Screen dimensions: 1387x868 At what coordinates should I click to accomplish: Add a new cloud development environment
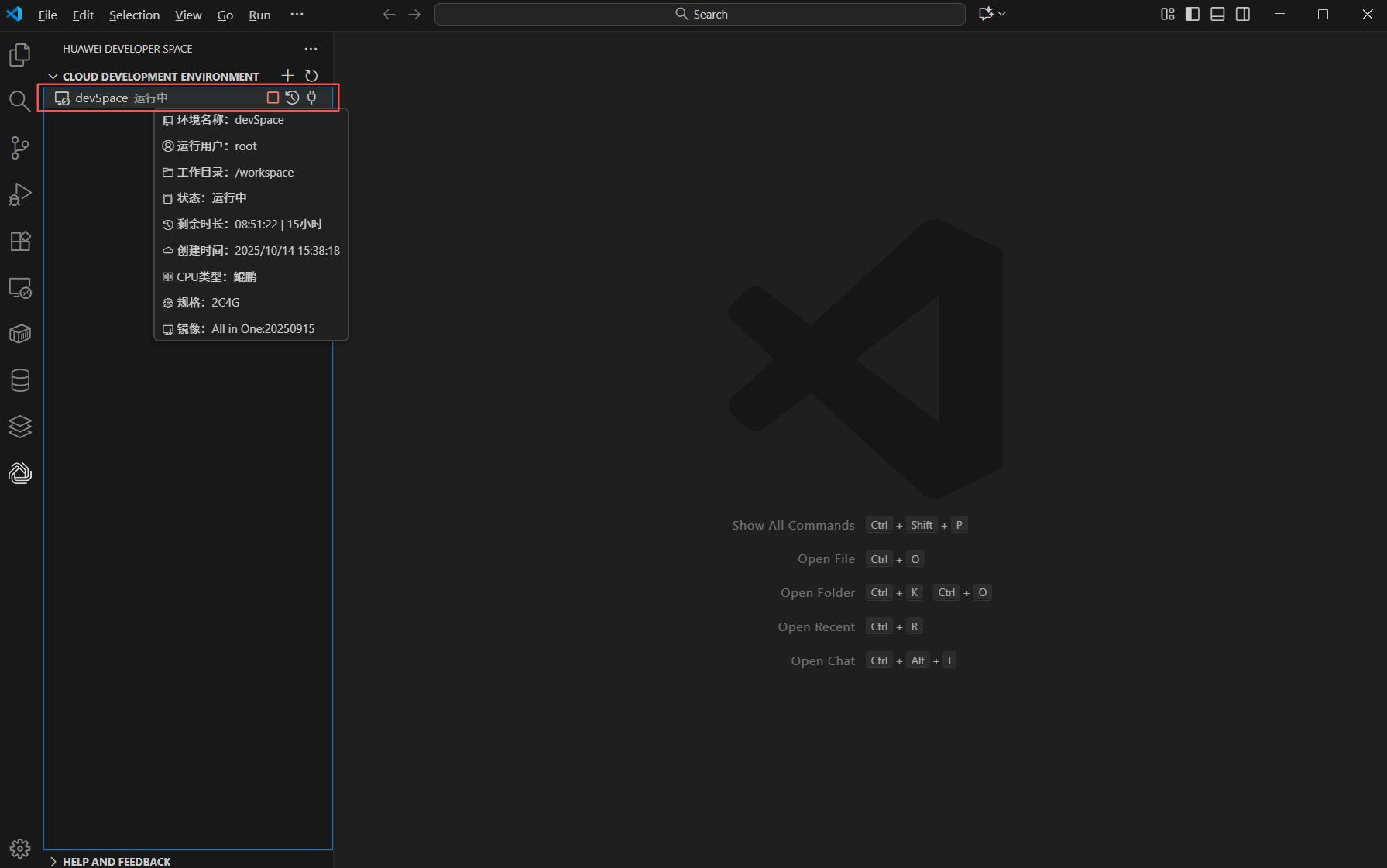click(x=287, y=75)
